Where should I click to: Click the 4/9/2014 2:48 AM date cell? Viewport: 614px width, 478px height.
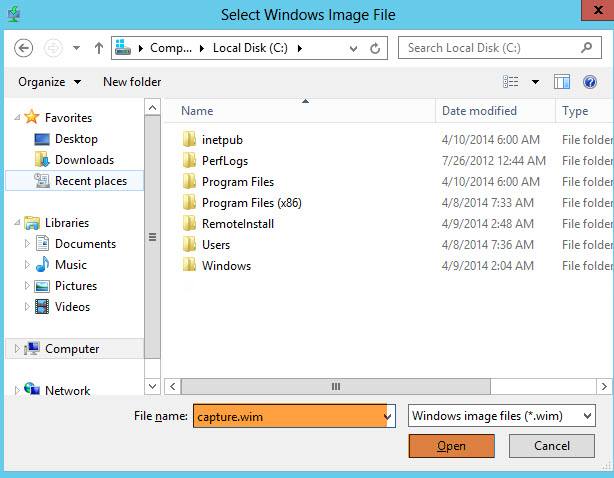488,224
